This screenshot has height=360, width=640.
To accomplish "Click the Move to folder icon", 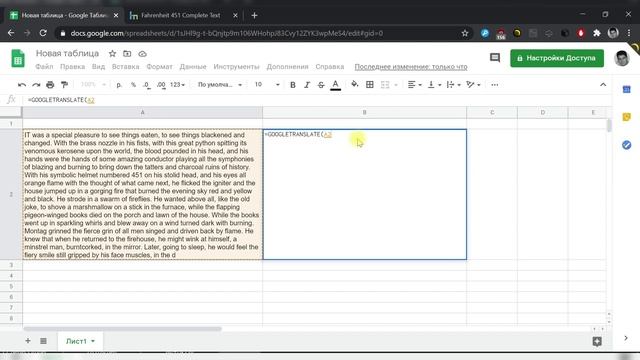I will [127, 53].
